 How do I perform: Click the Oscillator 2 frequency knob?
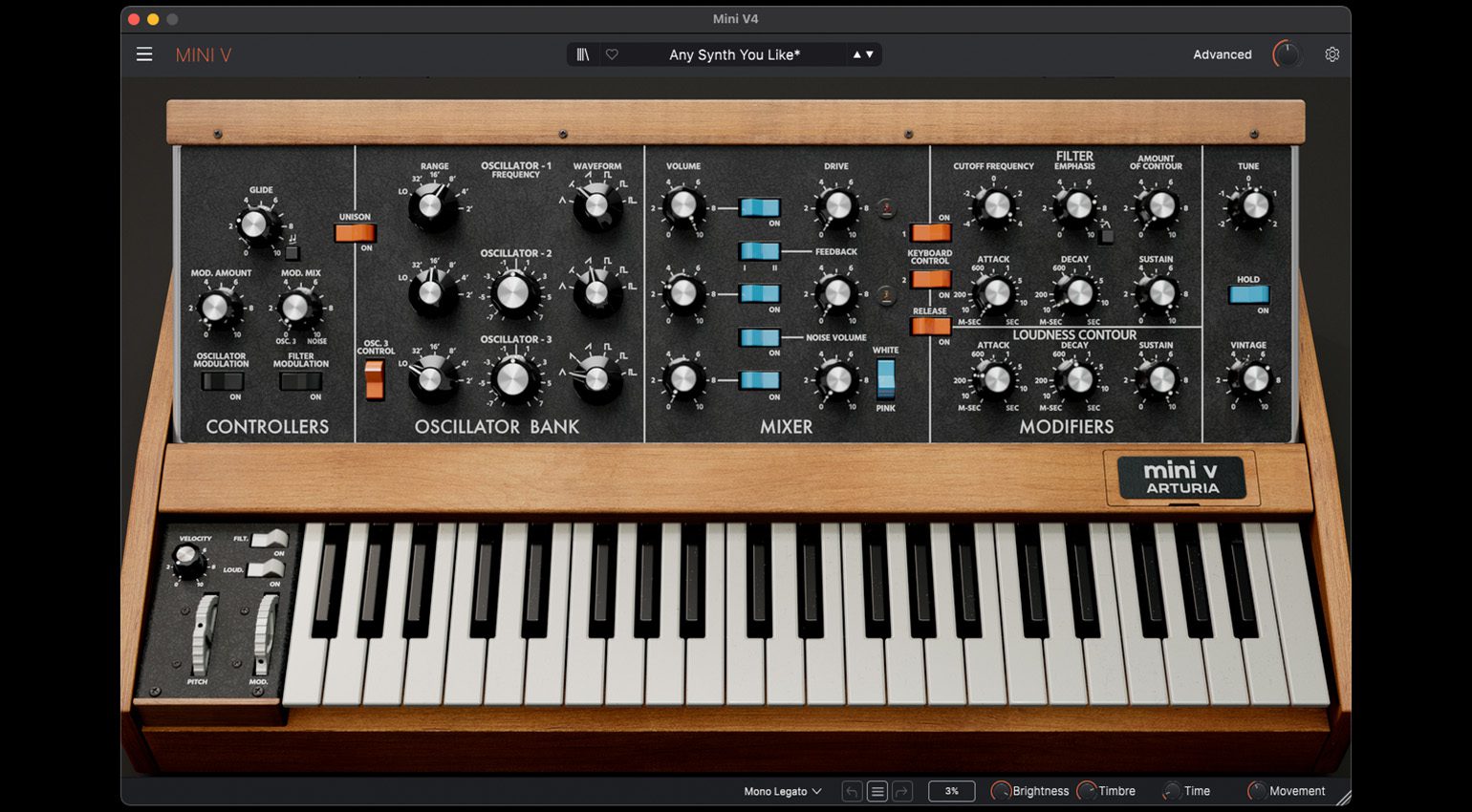[513, 292]
